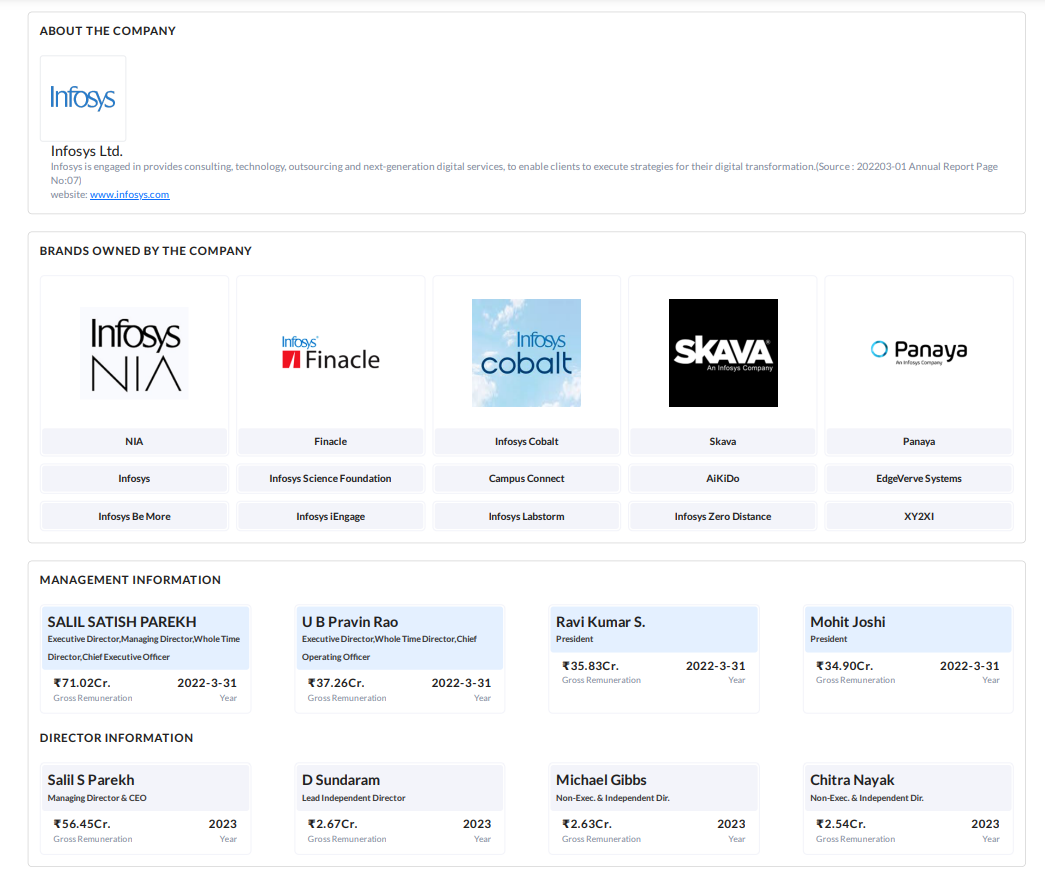
Task: Open the www.infosys.com website link
Action: 129,195
